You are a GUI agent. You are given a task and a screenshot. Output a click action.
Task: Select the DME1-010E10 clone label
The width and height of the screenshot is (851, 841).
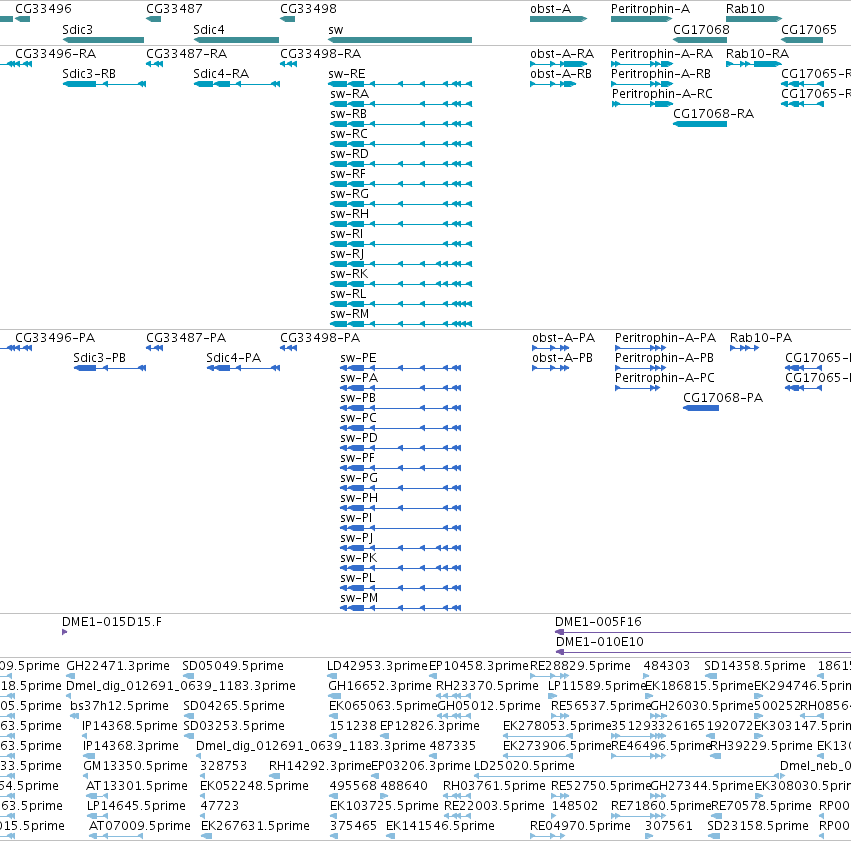600,642
